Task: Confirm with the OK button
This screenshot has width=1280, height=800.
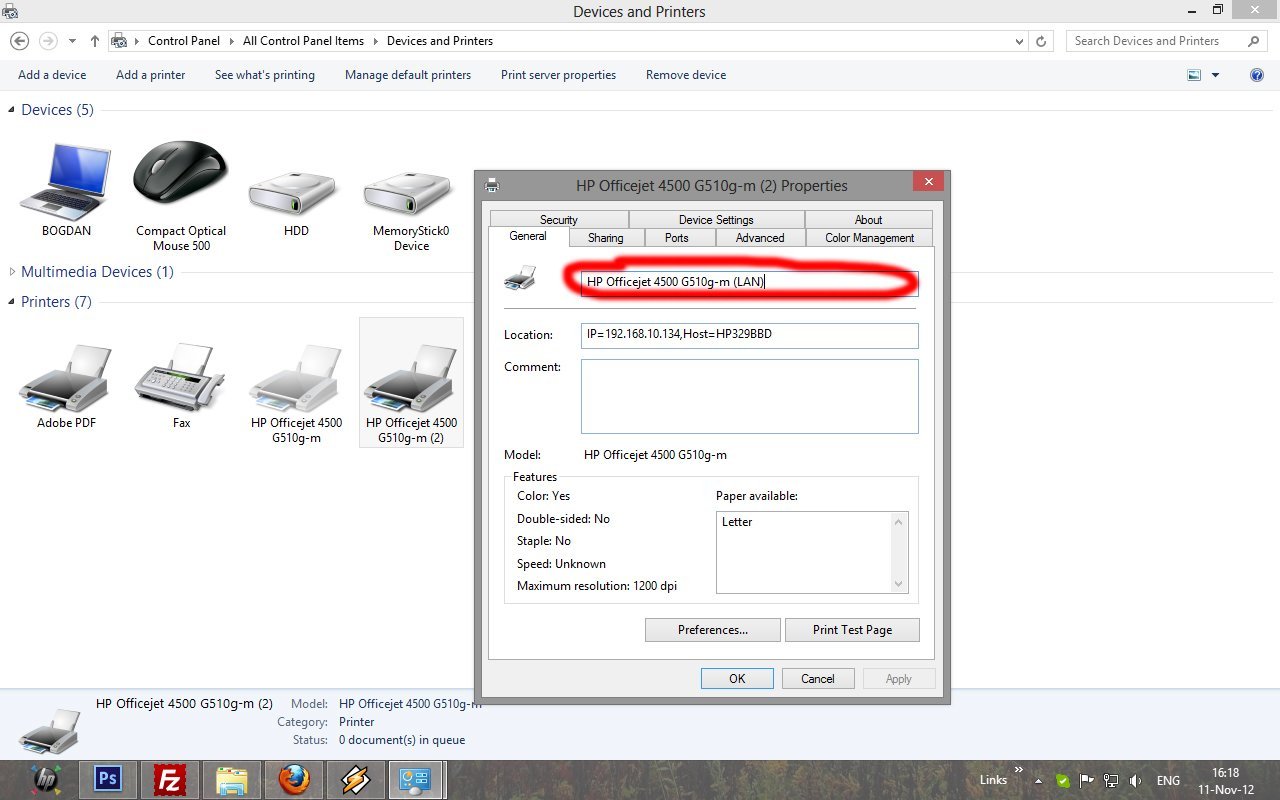Action: pyautogui.click(x=737, y=679)
